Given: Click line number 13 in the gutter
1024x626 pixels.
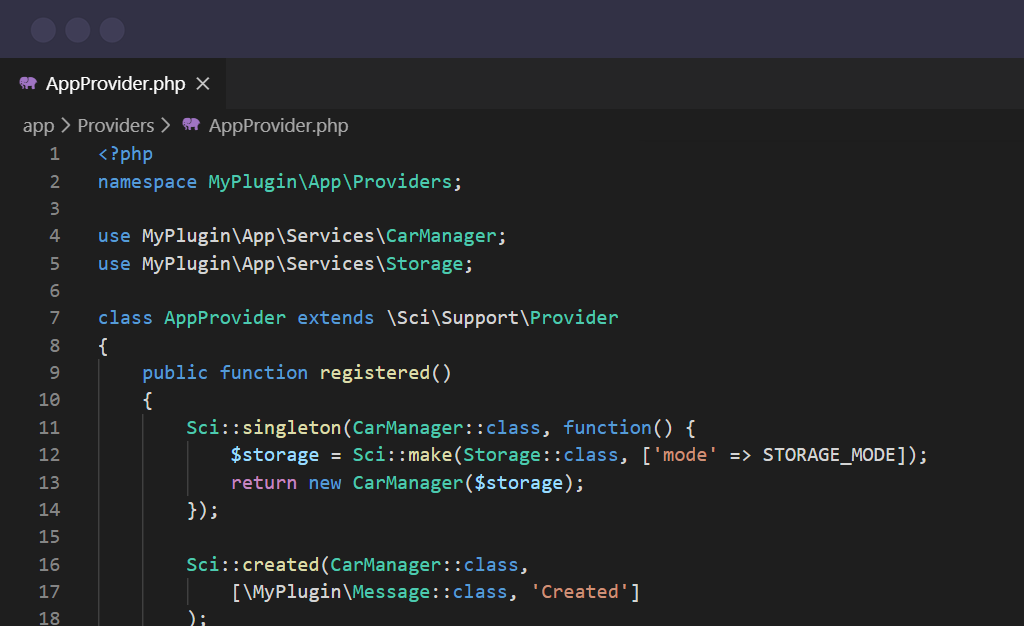Looking at the screenshot, I should pos(50,482).
